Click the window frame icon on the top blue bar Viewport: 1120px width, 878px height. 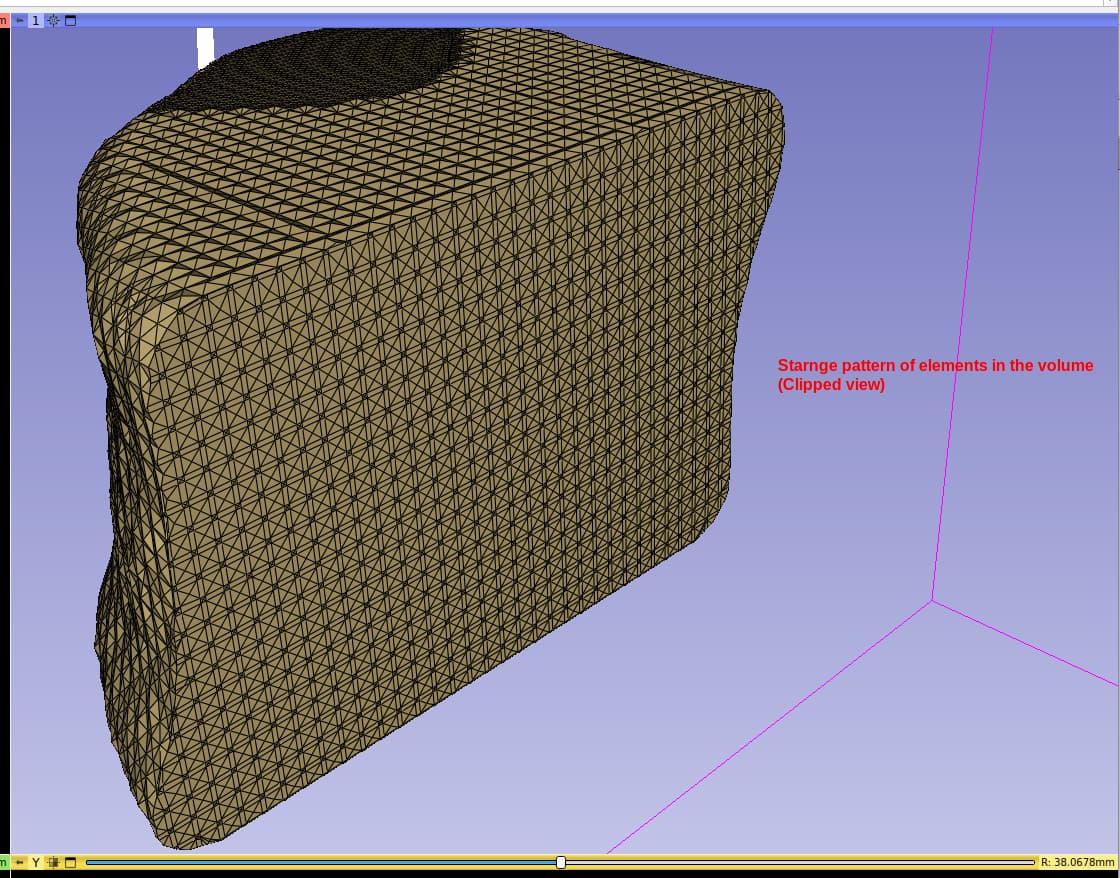[x=70, y=20]
